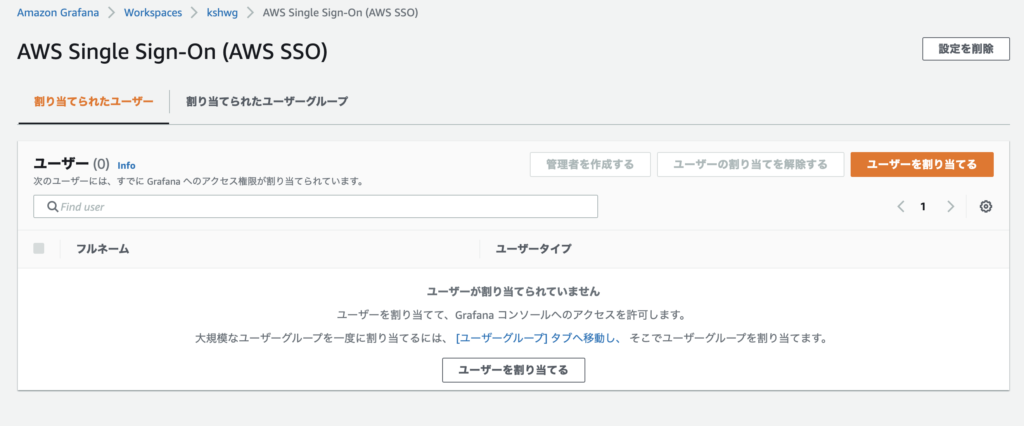Click the ユーザーが割り当てられていません message

pyautogui.click(x=513, y=291)
